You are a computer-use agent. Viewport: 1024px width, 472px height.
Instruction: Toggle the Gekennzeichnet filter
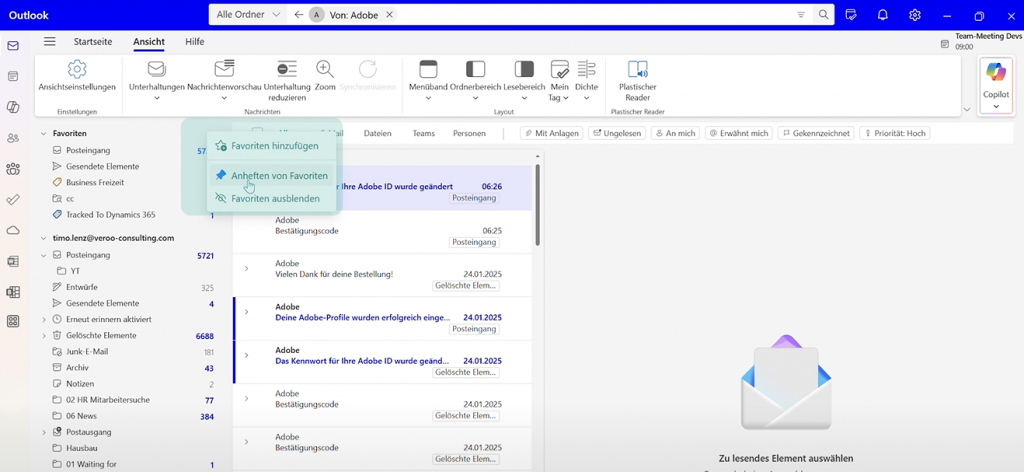click(x=816, y=133)
